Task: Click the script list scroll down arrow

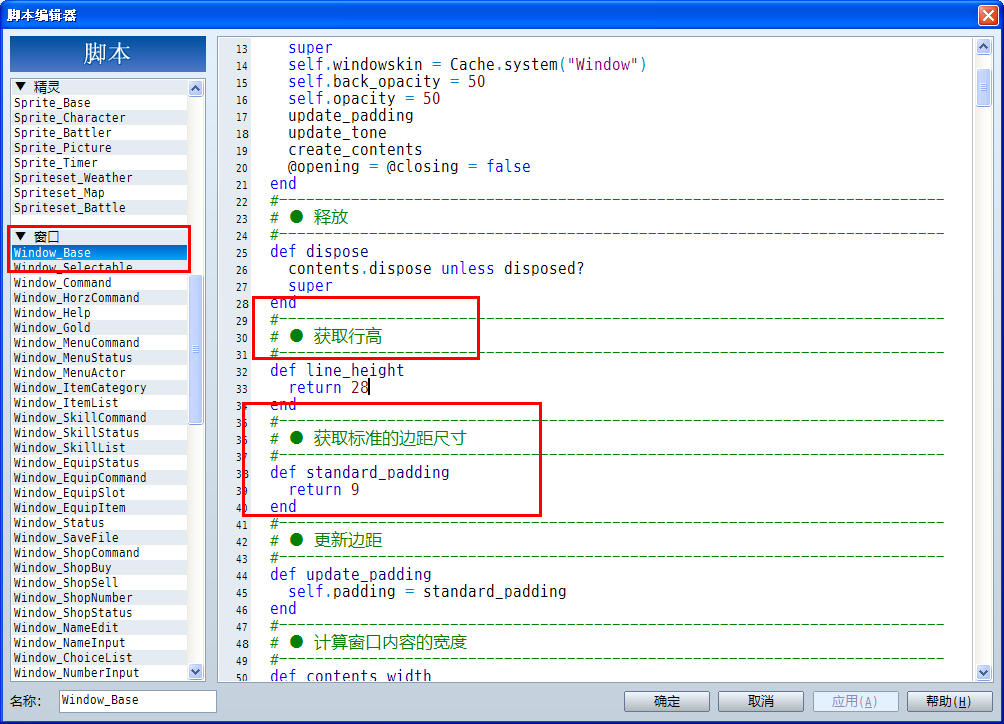Action: point(196,672)
